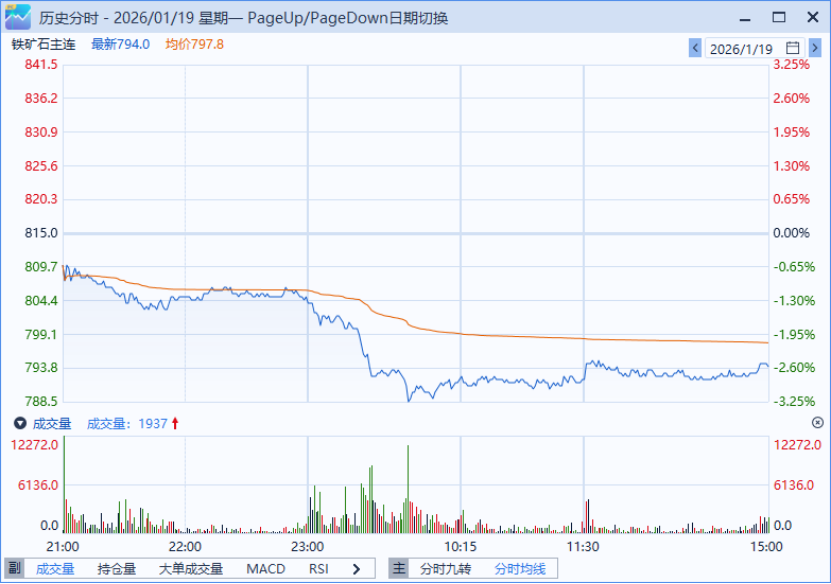
Task: Toggle the 分时均线 main indicator
Action: click(520, 569)
